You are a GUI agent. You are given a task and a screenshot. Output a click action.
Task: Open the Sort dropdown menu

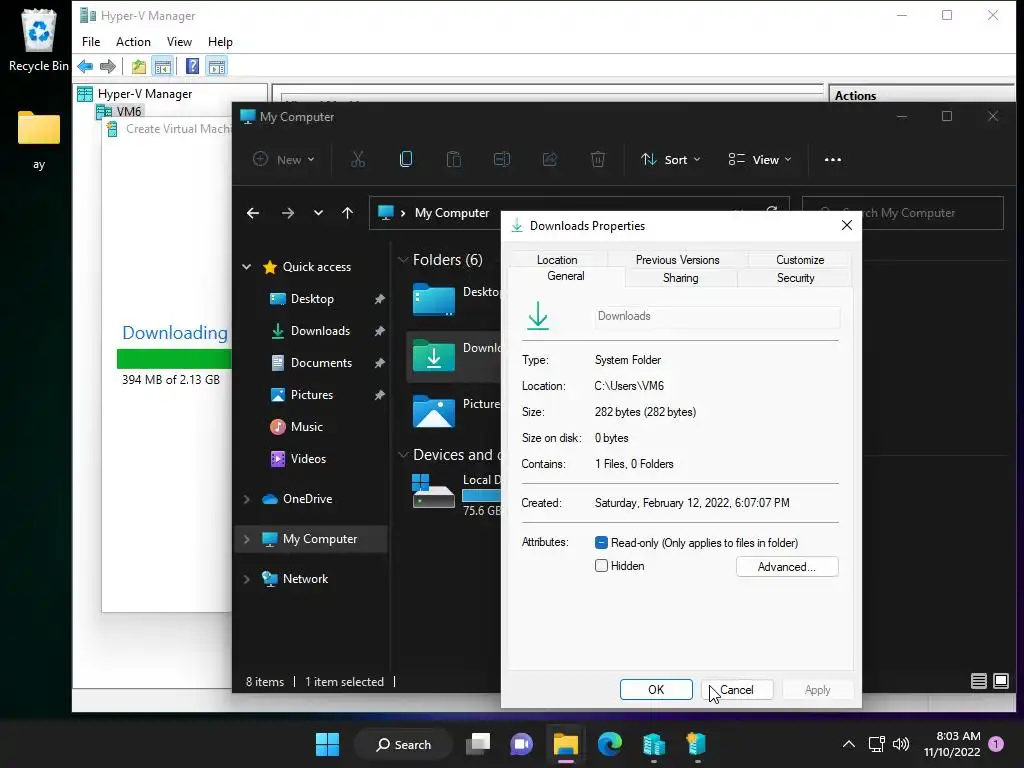671,159
